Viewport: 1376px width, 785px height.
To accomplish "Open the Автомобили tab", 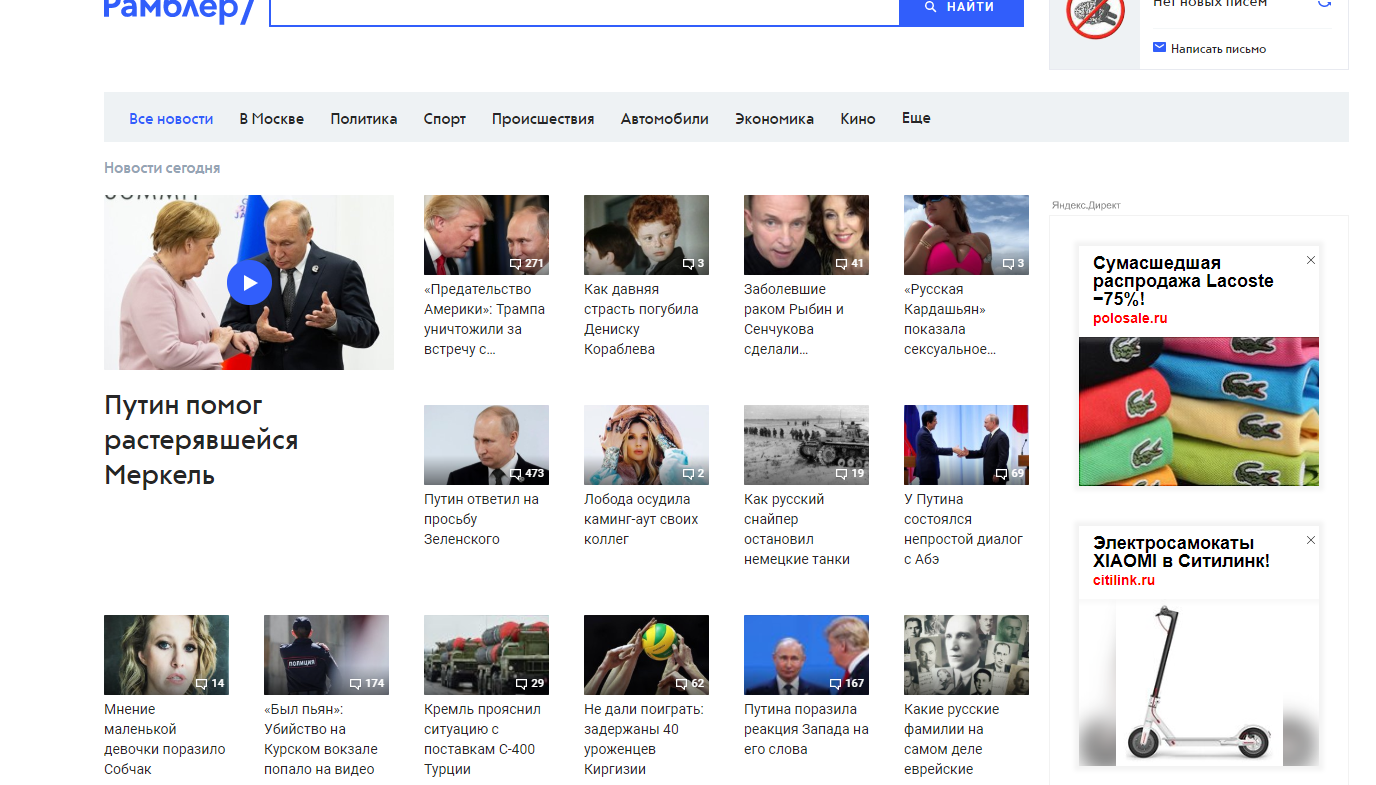I will 665,118.
